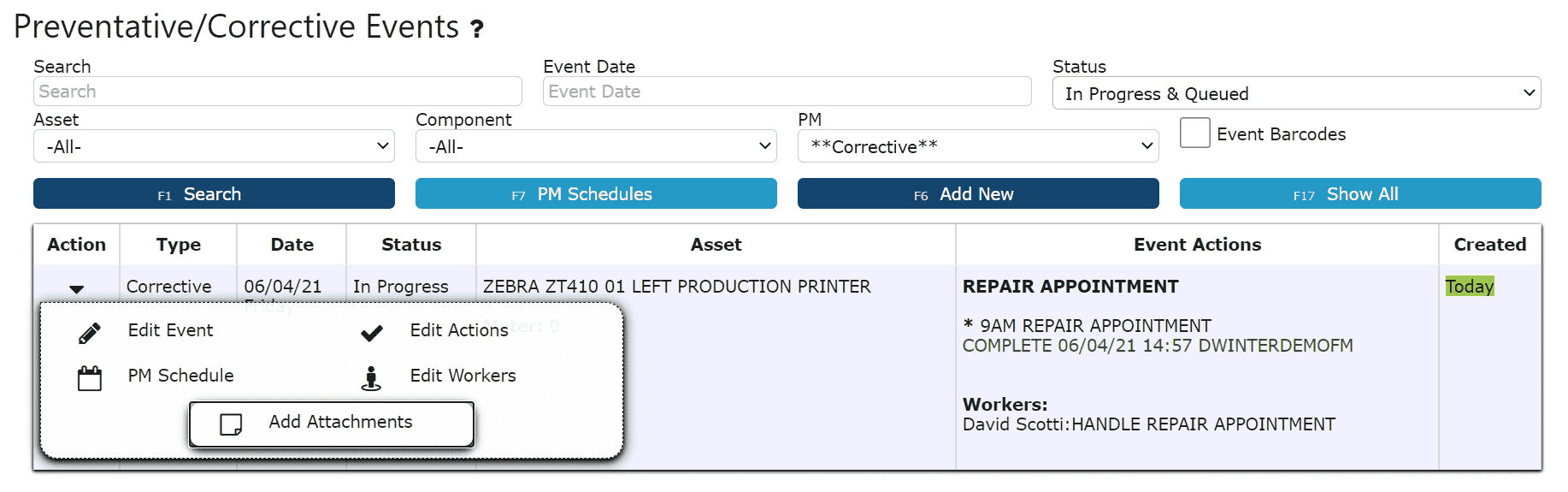Click the Show All button
1568x492 pixels.
click(1360, 193)
